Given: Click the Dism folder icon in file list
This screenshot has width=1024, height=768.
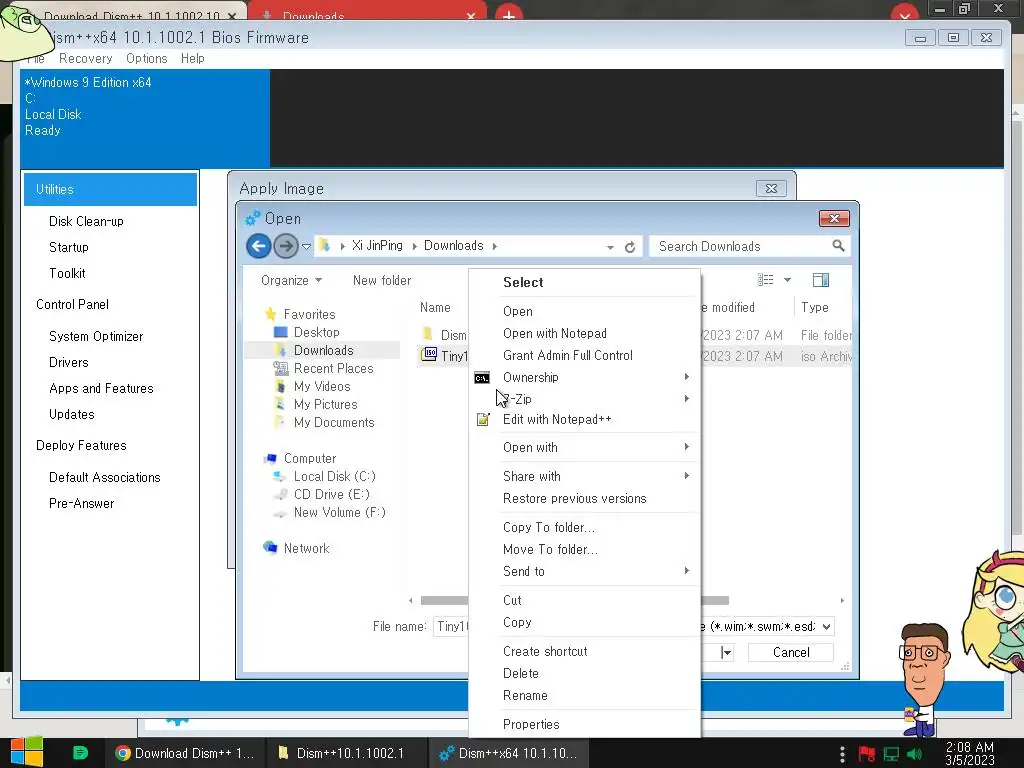Looking at the screenshot, I should 428,334.
